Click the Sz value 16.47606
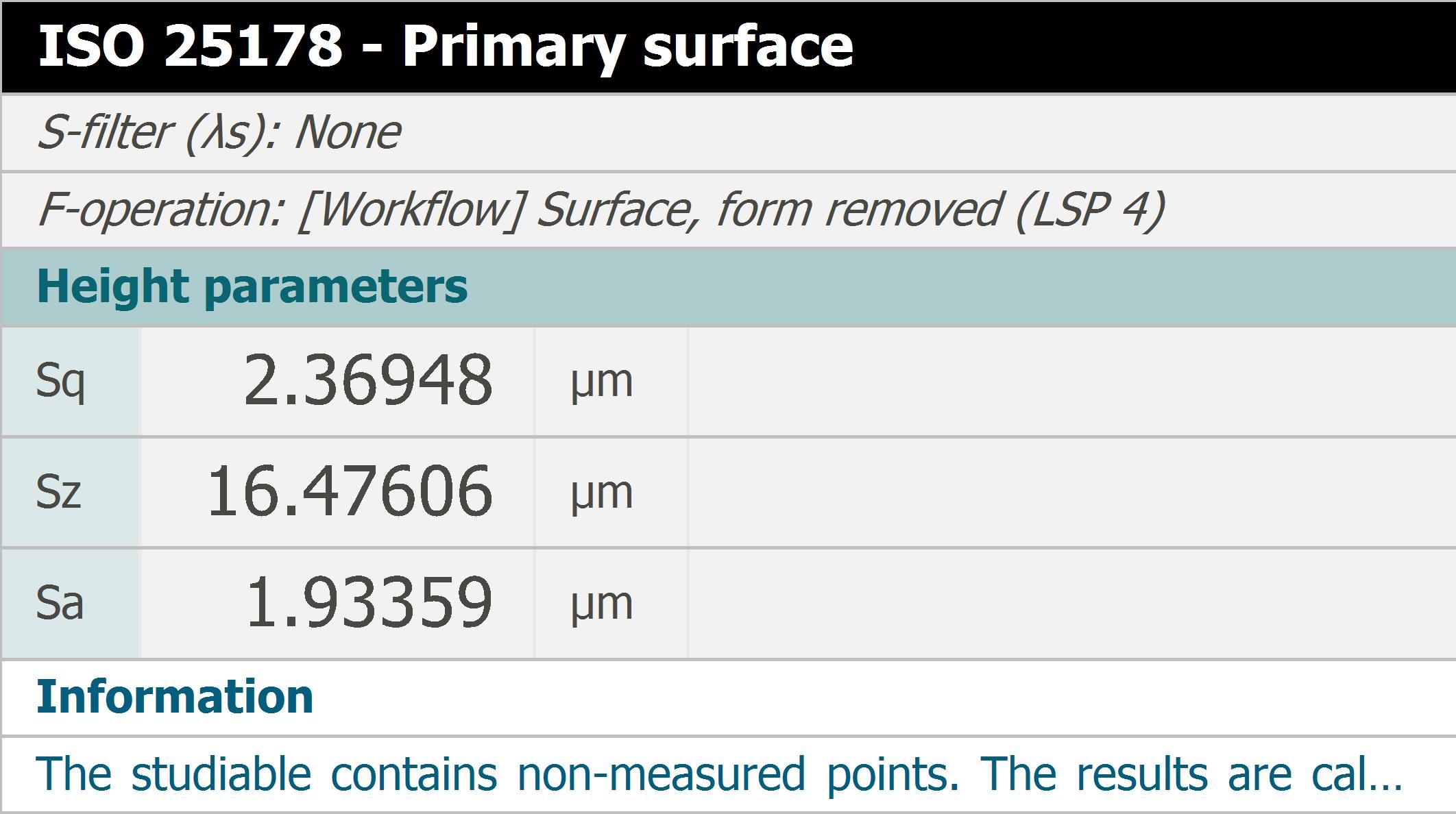Viewport: 1456px width, 814px height. [349, 491]
